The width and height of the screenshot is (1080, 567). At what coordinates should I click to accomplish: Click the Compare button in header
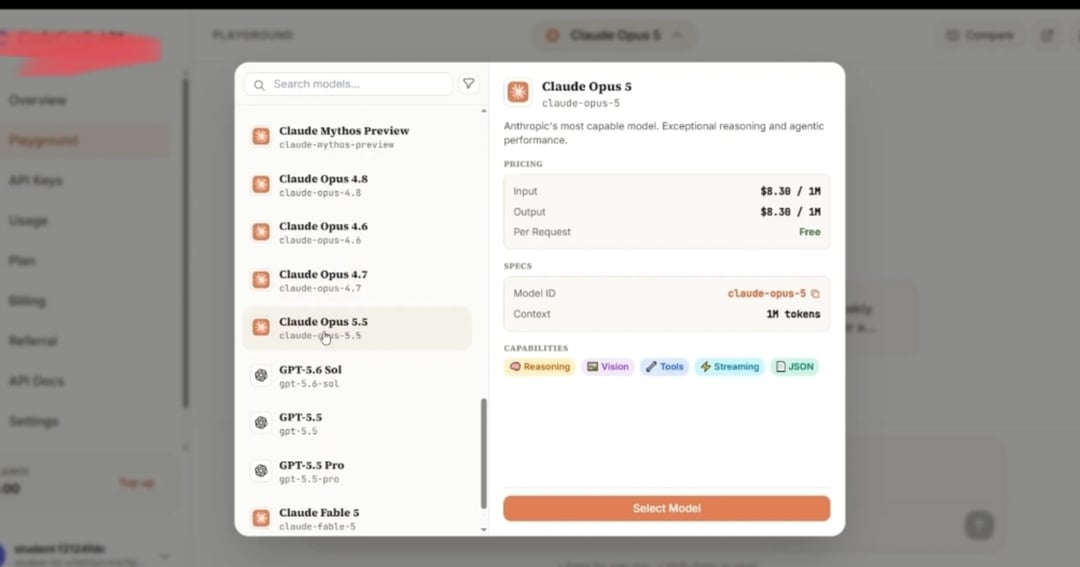click(979, 35)
